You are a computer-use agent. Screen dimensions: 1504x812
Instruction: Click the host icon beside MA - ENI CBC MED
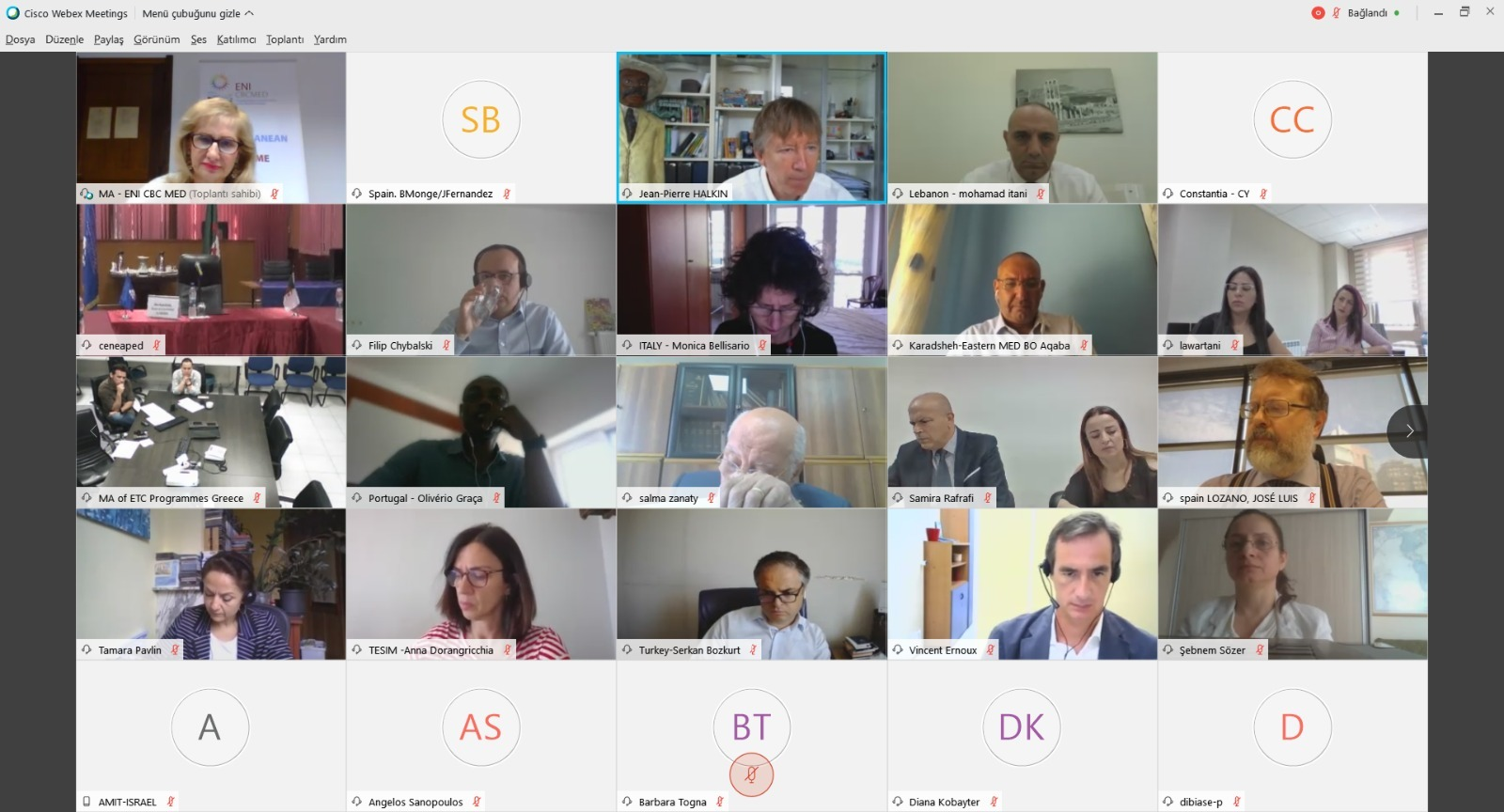(x=86, y=194)
